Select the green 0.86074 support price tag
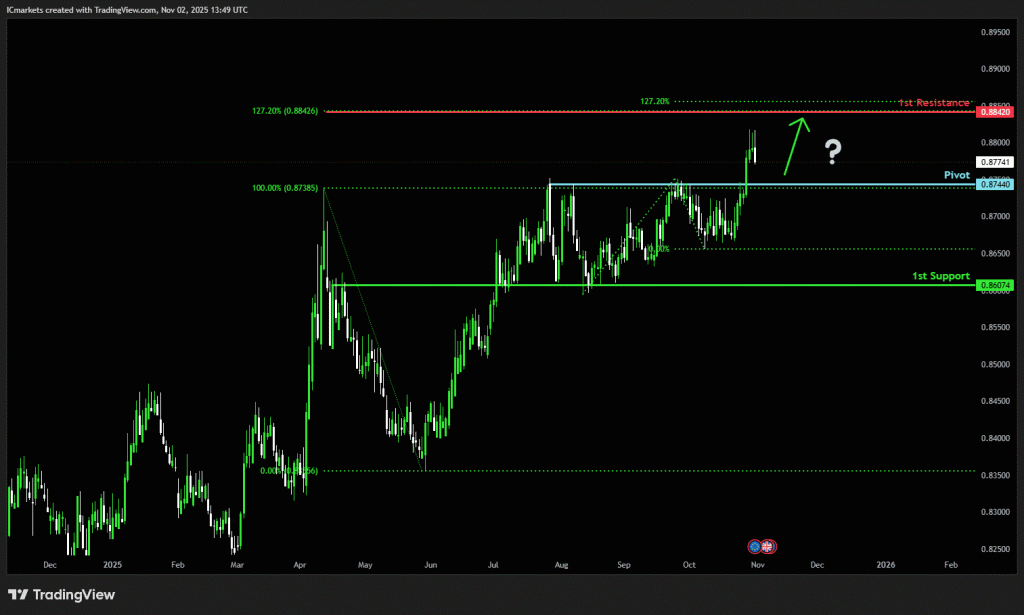1024x615 pixels. pos(995,286)
